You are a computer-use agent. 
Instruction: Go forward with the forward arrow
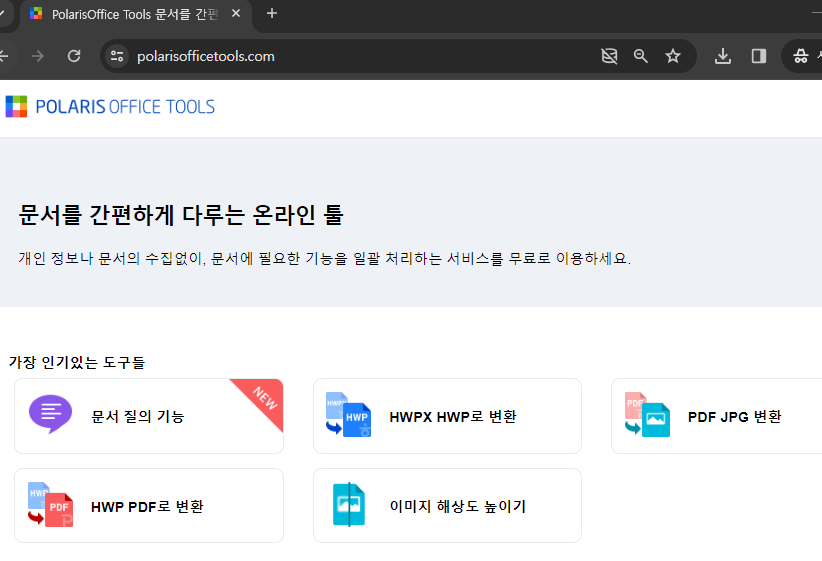coord(38,56)
